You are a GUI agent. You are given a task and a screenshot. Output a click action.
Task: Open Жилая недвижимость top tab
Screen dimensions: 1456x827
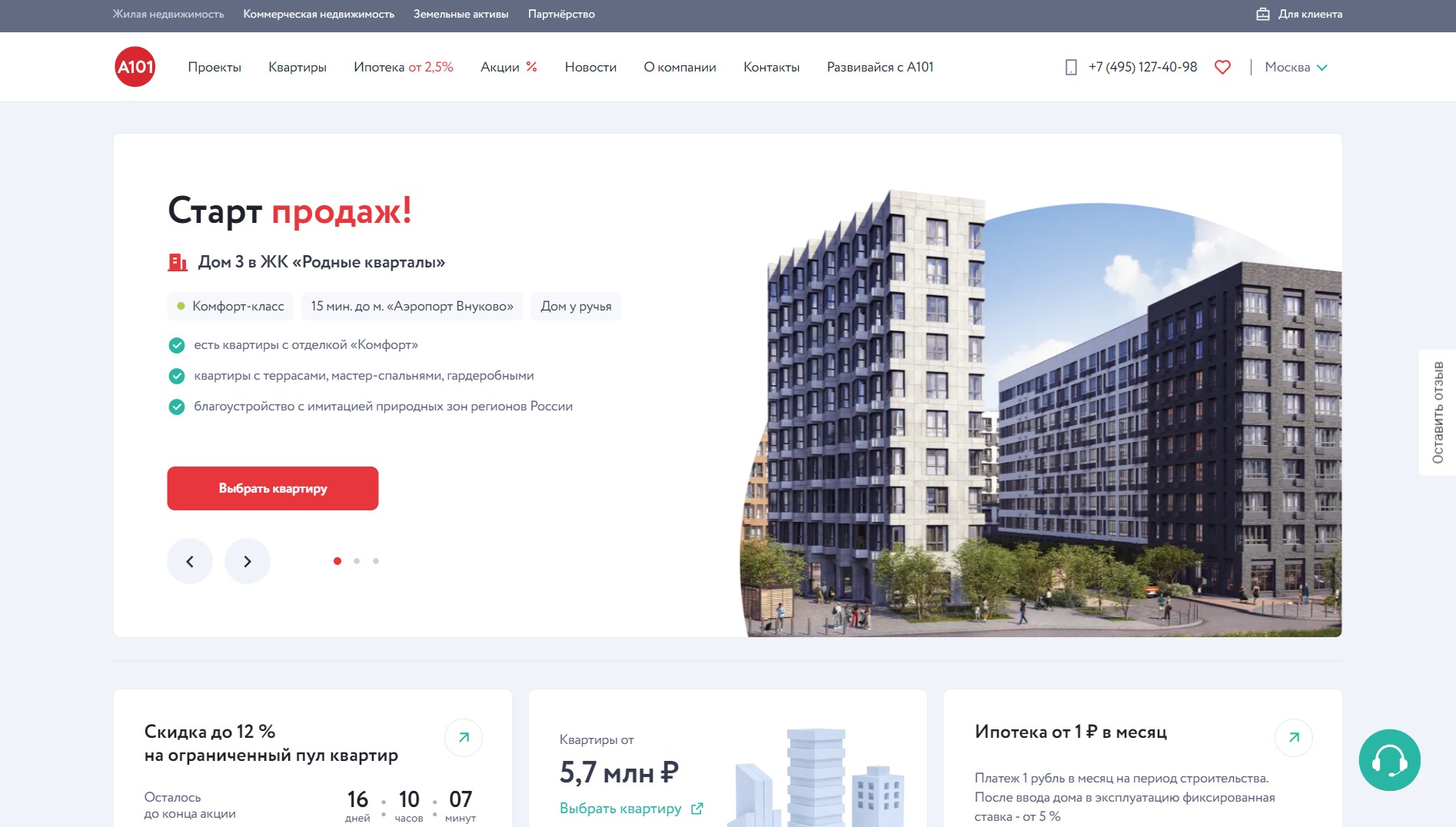click(x=168, y=14)
